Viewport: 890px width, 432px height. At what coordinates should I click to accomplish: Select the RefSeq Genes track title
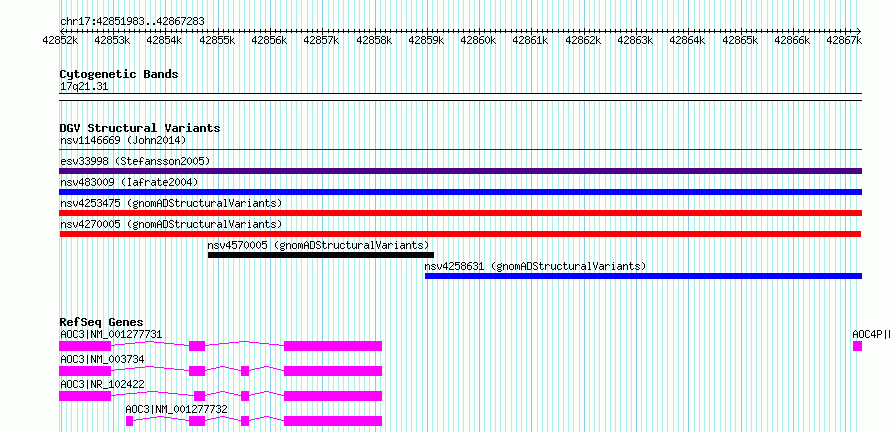(x=102, y=322)
